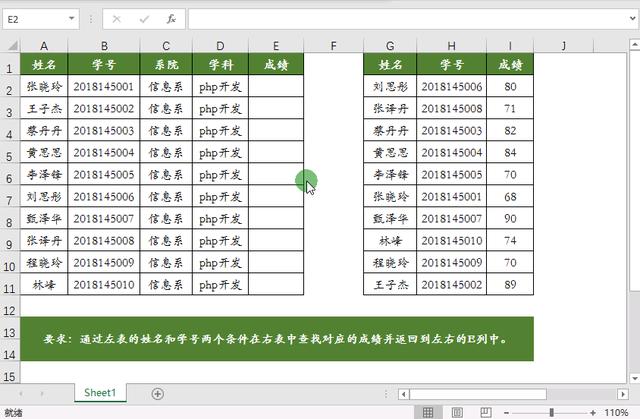Screen dimensions: 640x419
Task: Add a new sheet with plus icon
Action: [x=158, y=394]
